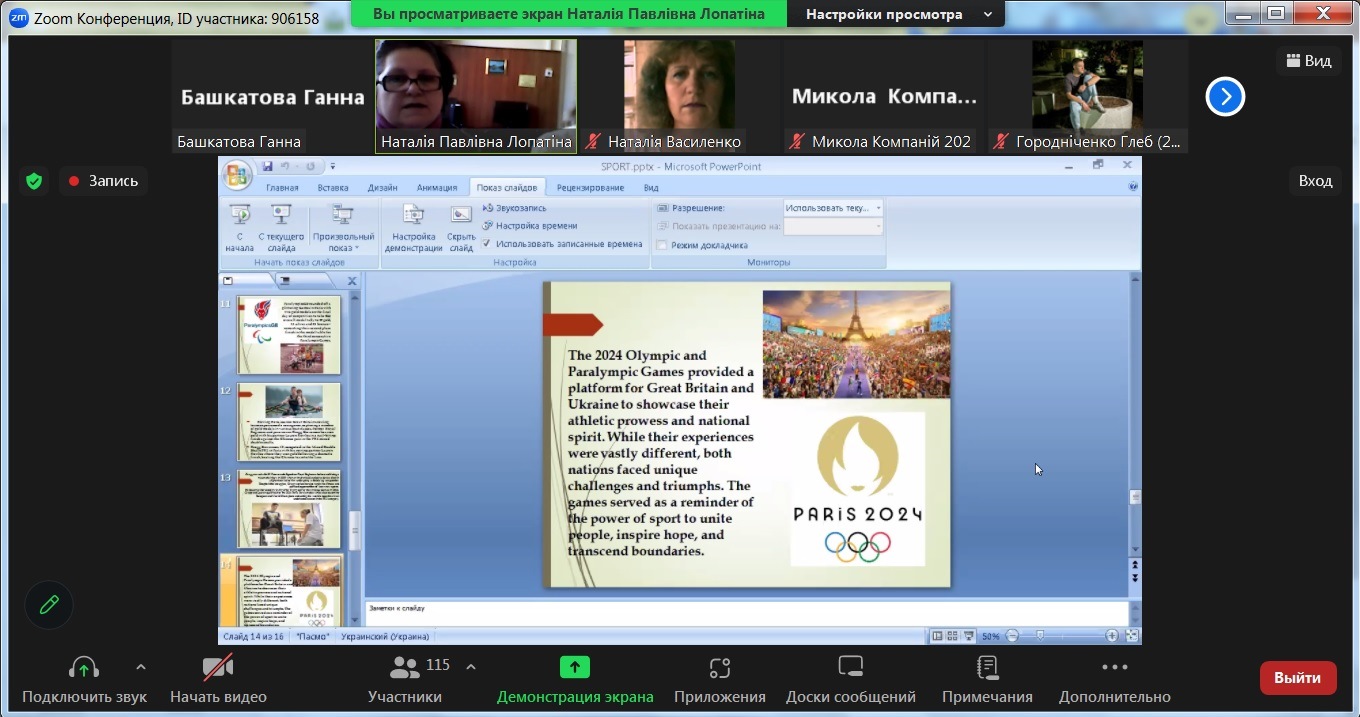The width and height of the screenshot is (1360, 717).
Task: Open the 'Рецензирование' ribbon tab
Action: point(590,187)
